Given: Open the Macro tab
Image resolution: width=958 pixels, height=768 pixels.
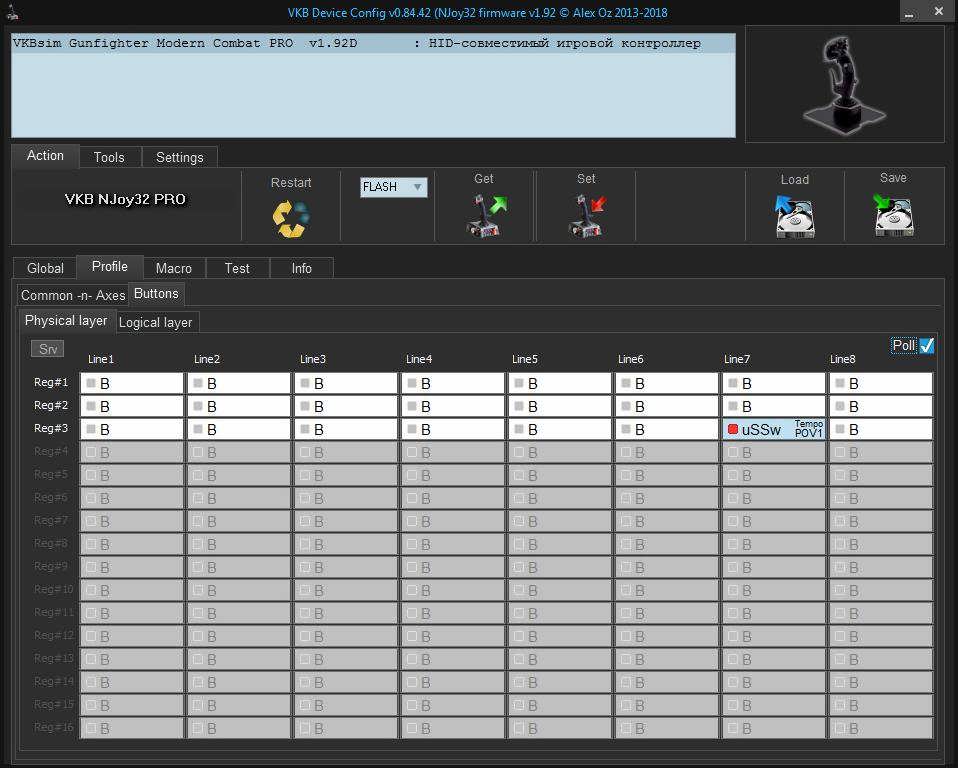Looking at the screenshot, I should [174, 268].
